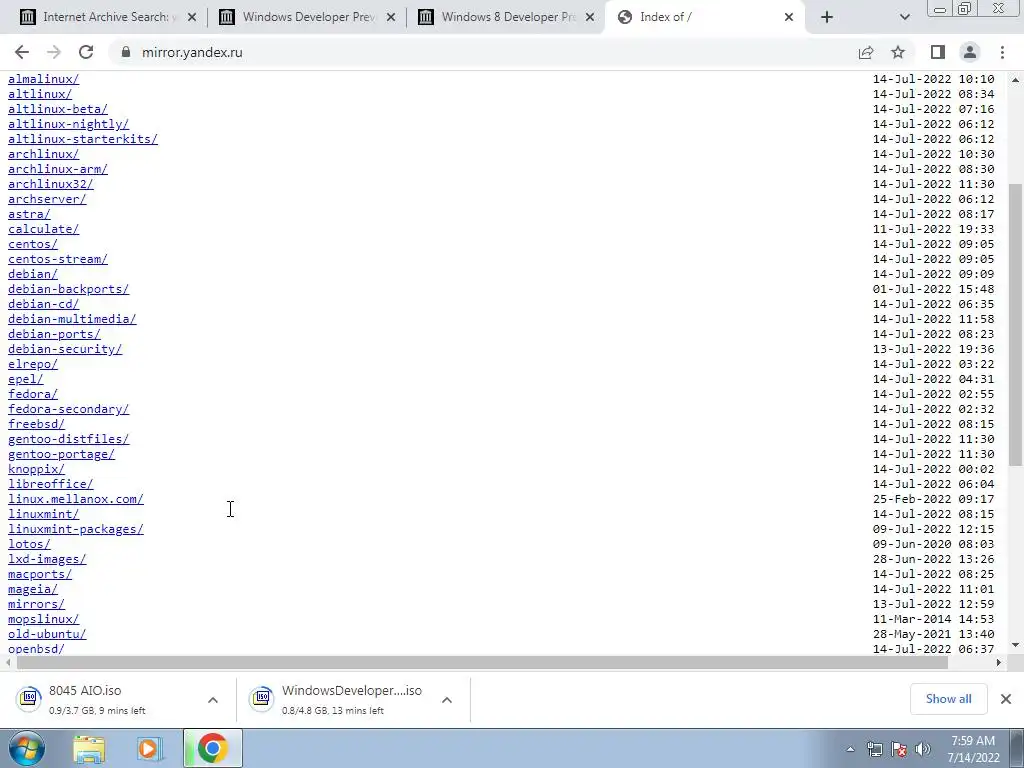This screenshot has height=768, width=1024.
Task: Open the Chrome profile avatar menu
Action: click(x=970, y=52)
